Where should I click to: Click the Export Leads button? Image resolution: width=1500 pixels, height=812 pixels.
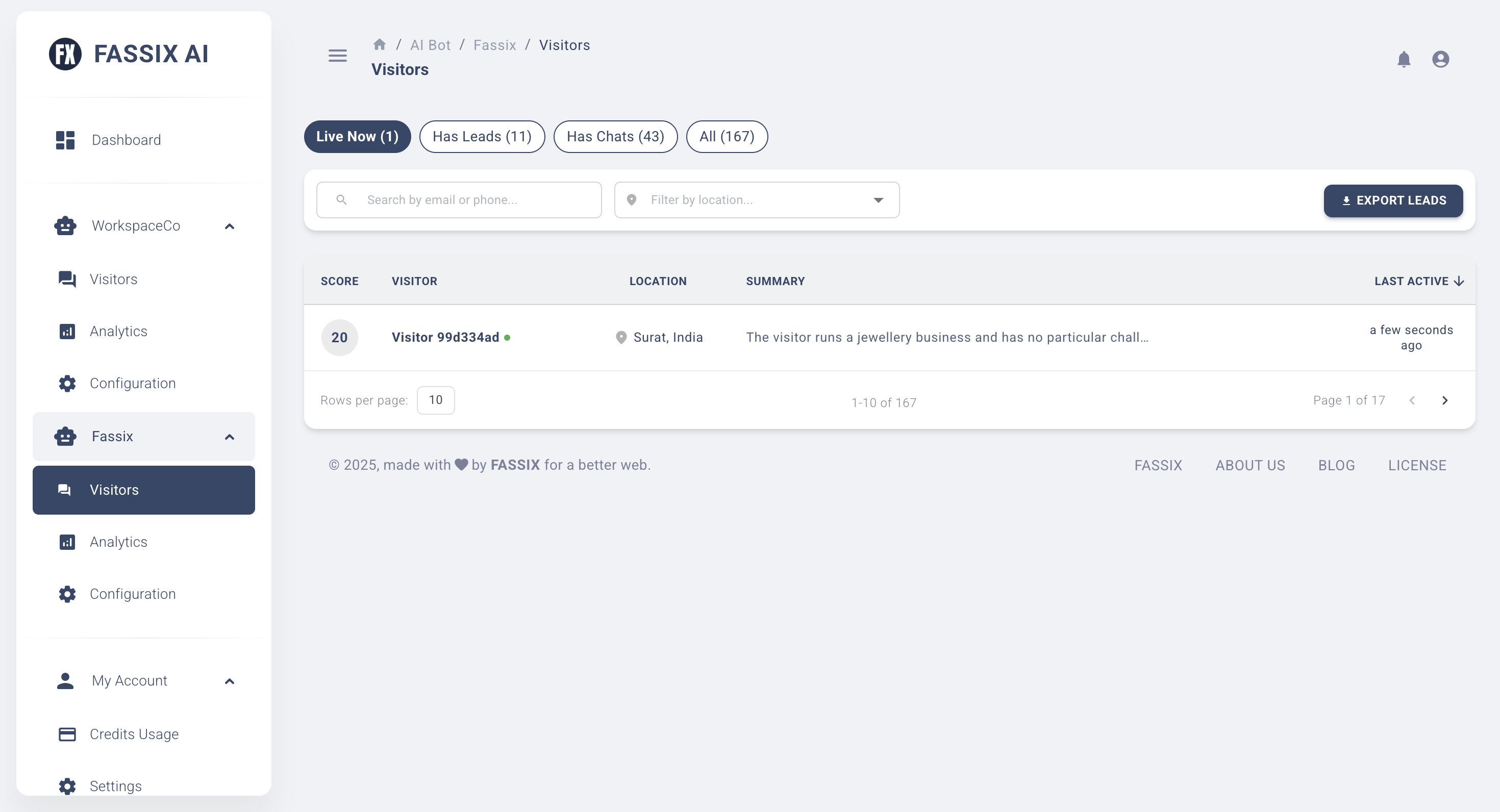(x=1393, y=200)
